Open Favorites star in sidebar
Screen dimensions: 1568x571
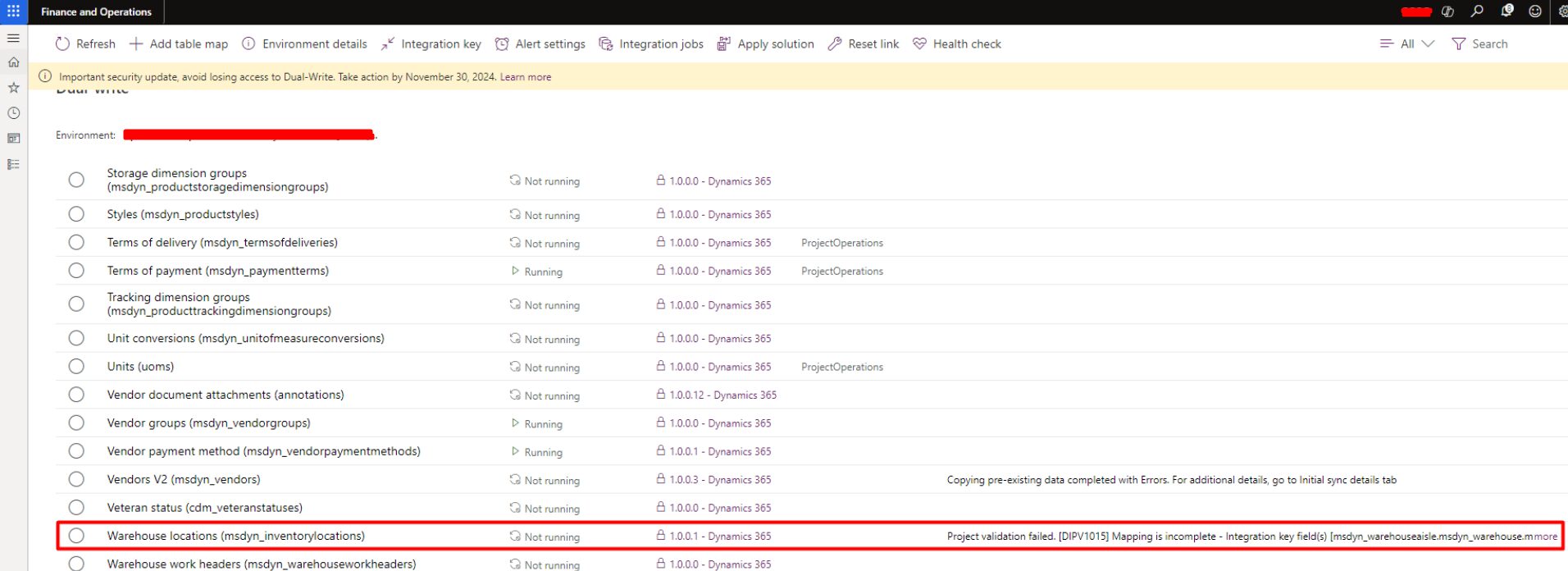click(x=13, y=88)
